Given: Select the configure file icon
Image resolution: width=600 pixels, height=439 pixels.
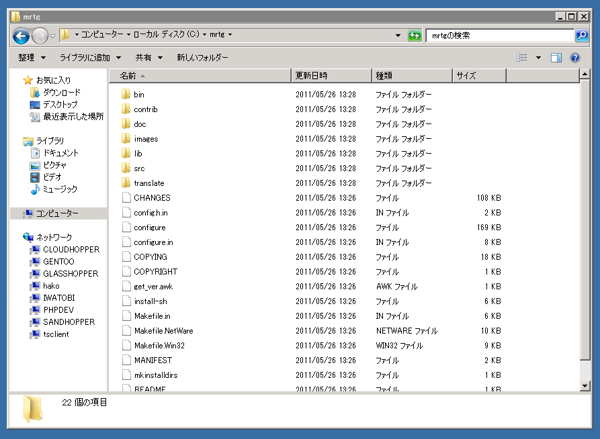Looking at the screenshot, I should pos(126,227).
